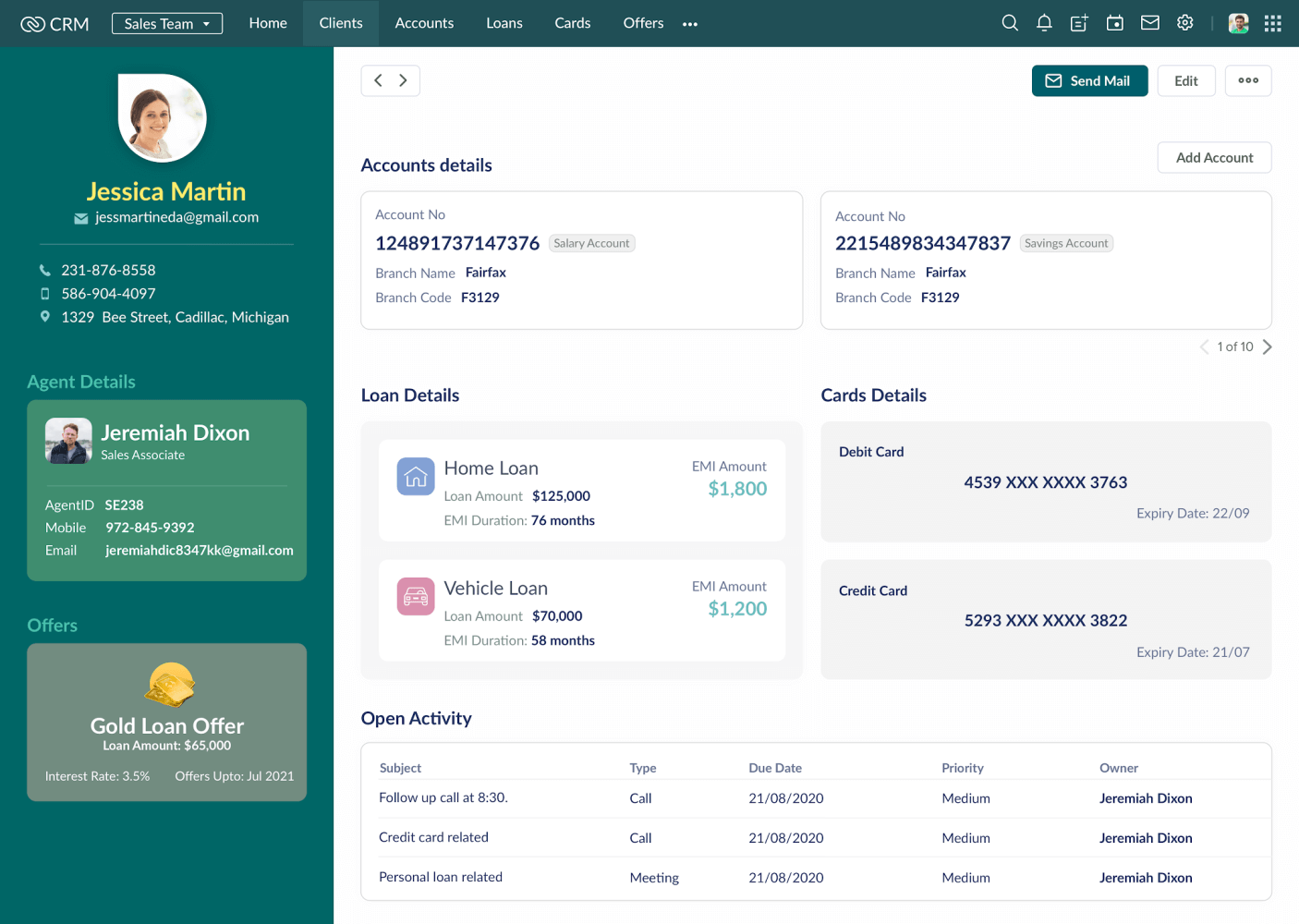Click the Gold Loan Offer title

167,726
